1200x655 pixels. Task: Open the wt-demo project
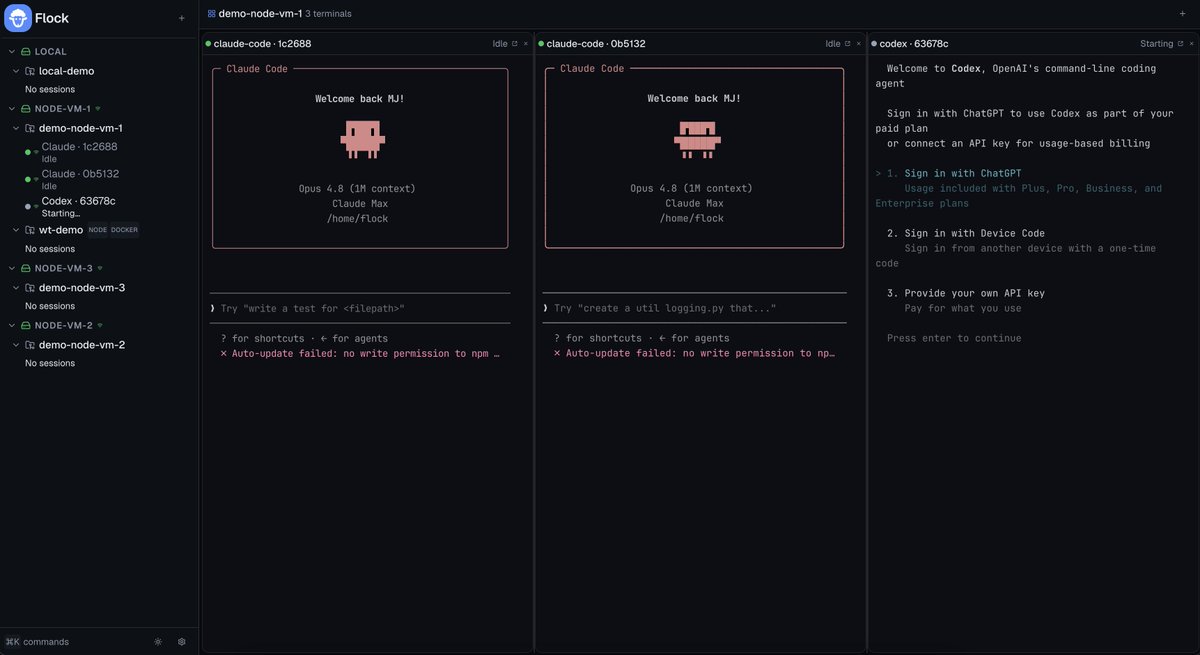61,230
